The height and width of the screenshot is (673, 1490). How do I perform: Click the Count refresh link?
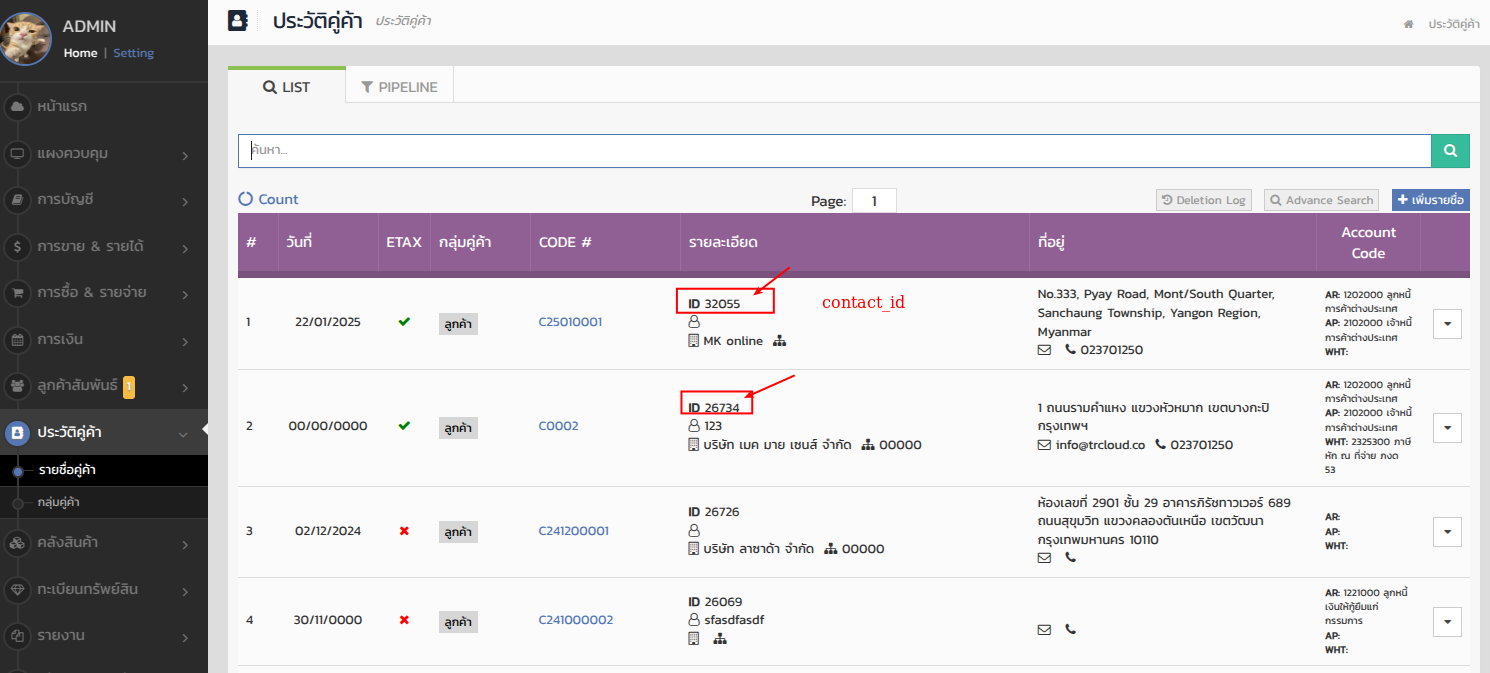point(268,199)
